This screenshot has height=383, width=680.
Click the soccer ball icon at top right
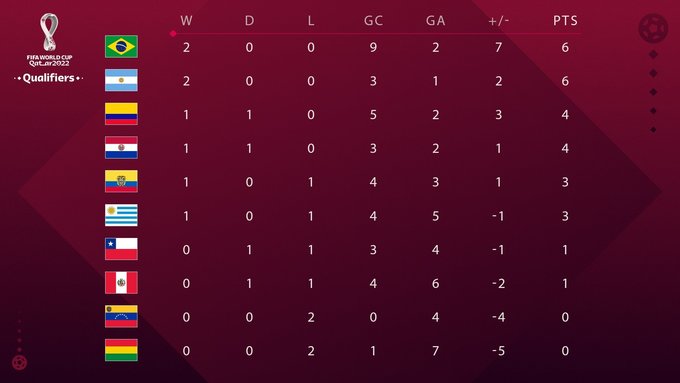653,28
